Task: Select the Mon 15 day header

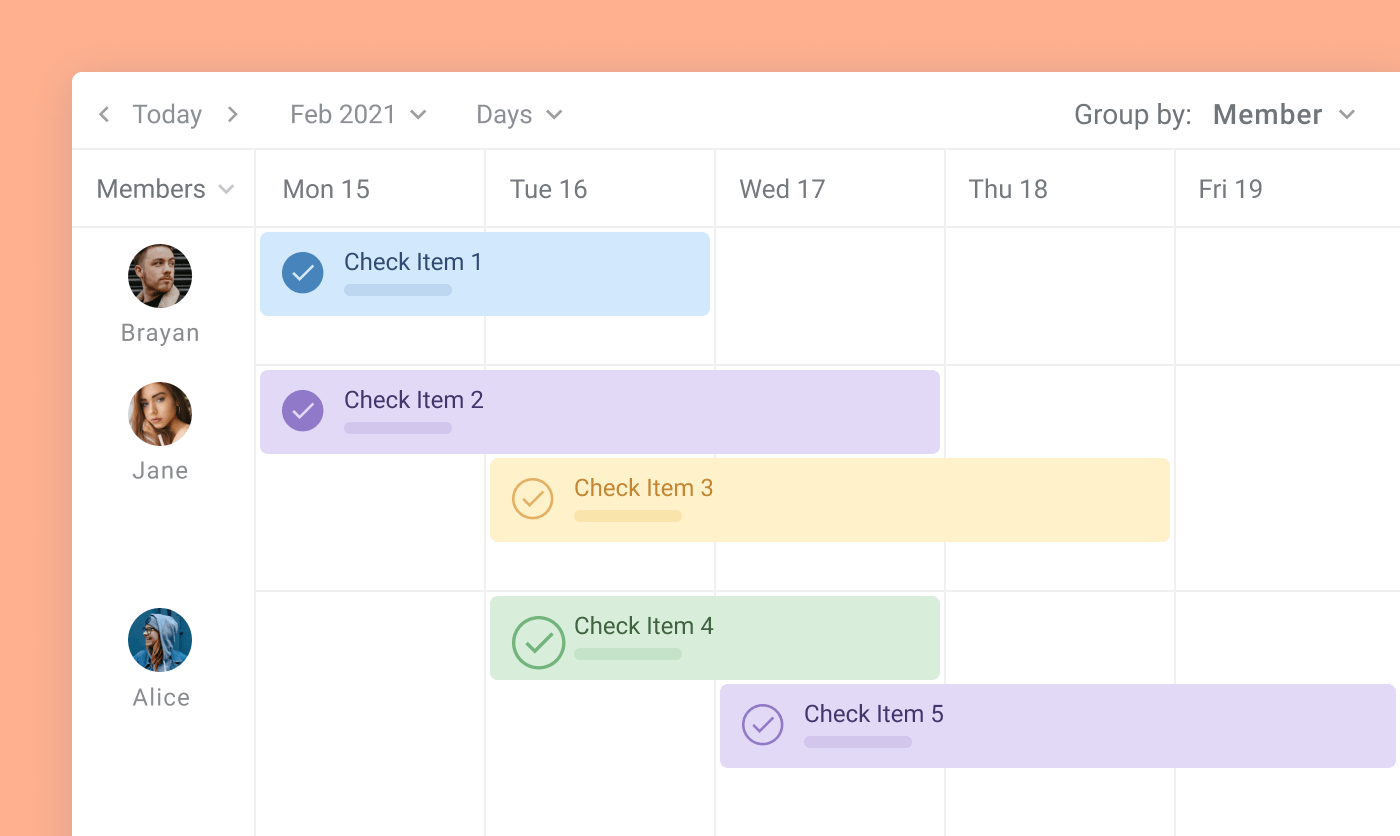Action: click(326, 189)
